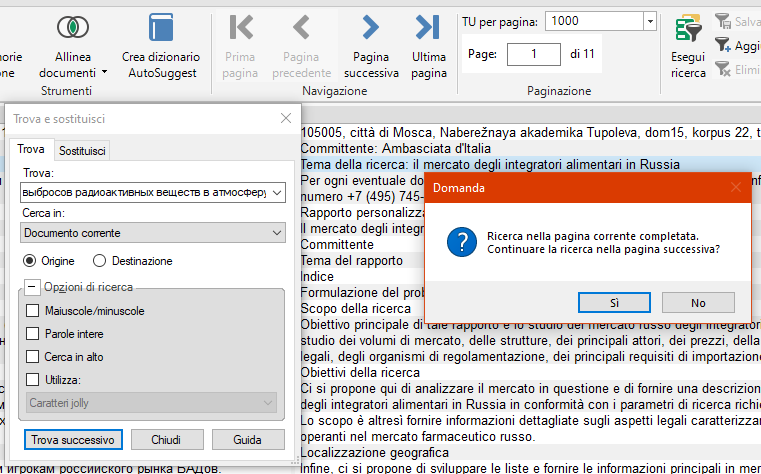The image size is (761, 474).
Task: Close the Domanda dialog
Action: (736, 187)
